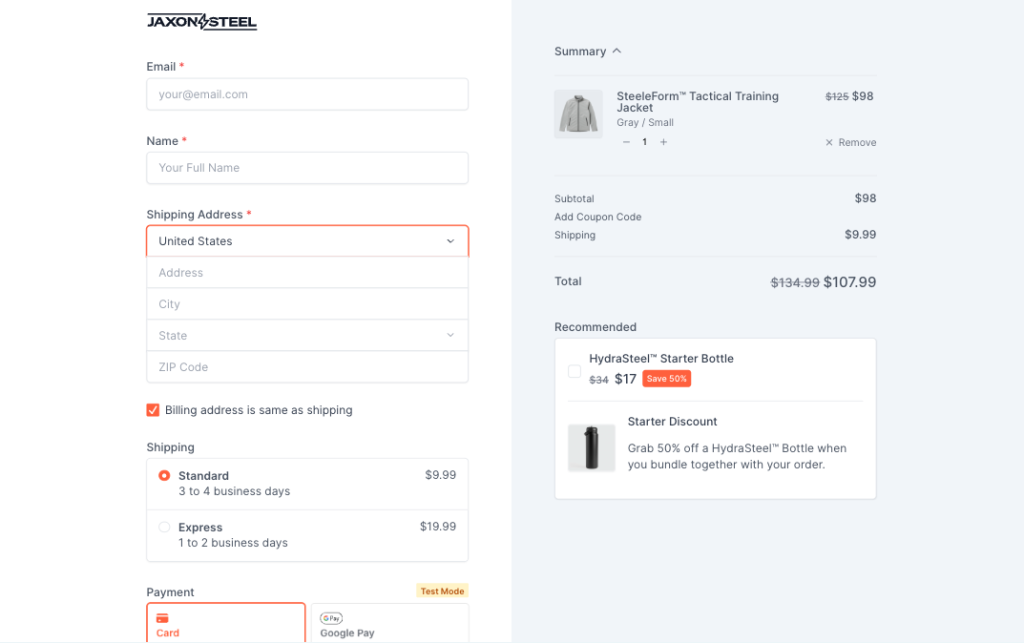
Task: Choose the Google Pay payment tab
Action: point(390,623)
